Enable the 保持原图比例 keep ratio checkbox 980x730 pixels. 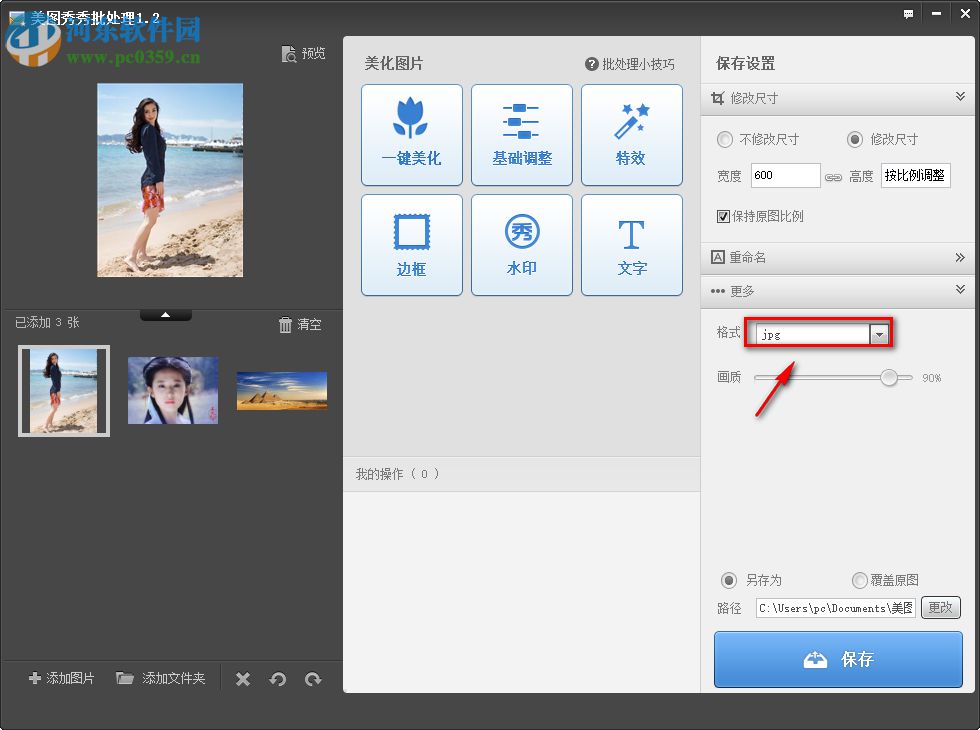coord(722,216)
